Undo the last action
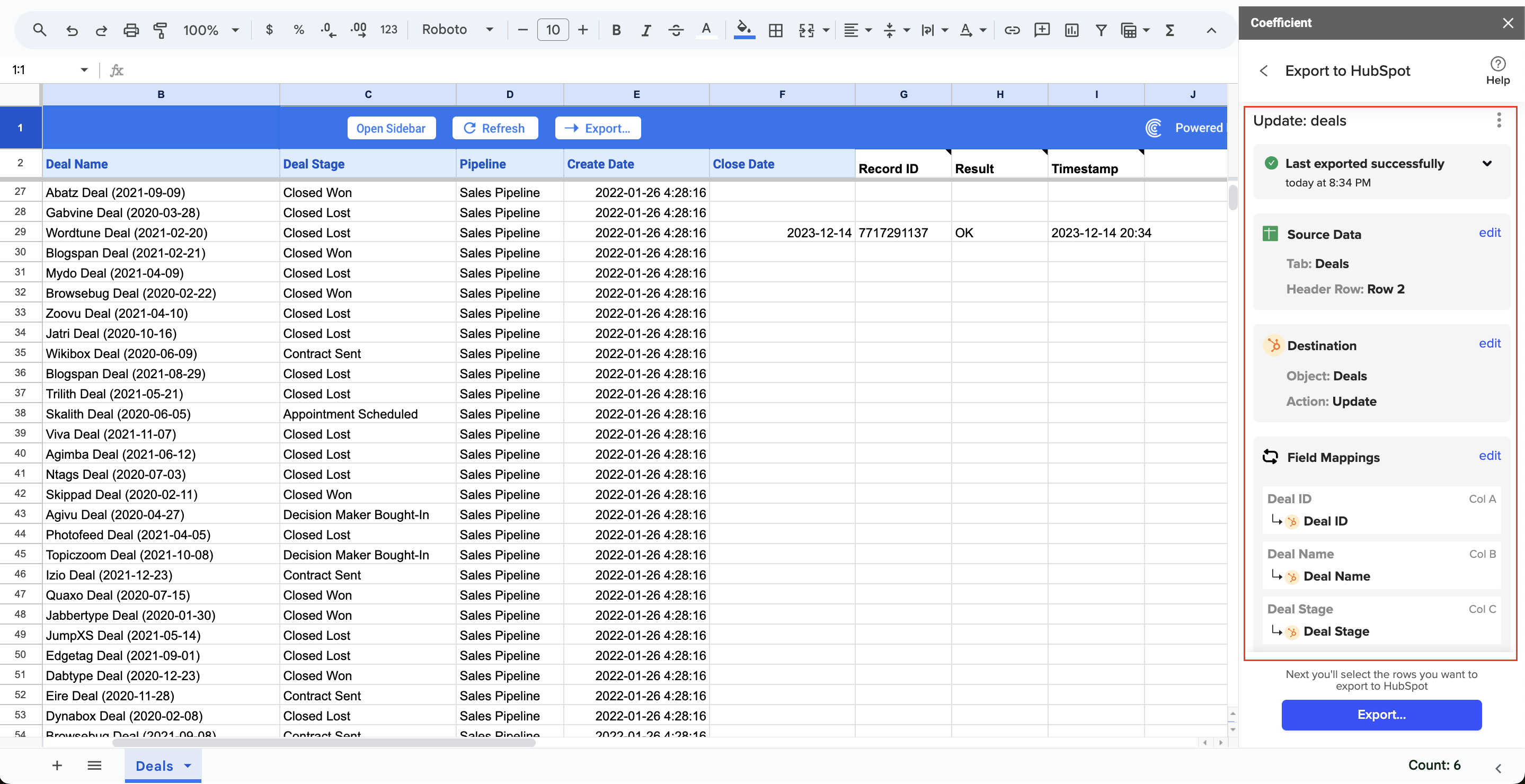 [72, 30]
